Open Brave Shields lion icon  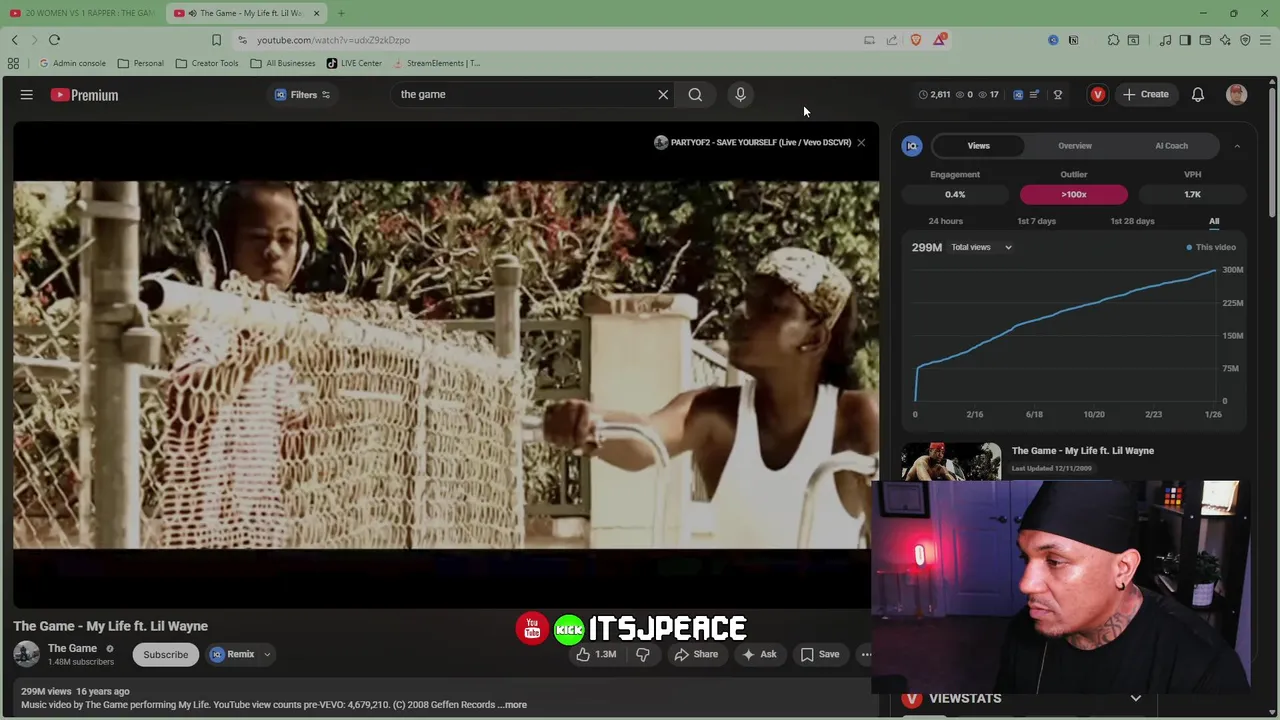916,40
